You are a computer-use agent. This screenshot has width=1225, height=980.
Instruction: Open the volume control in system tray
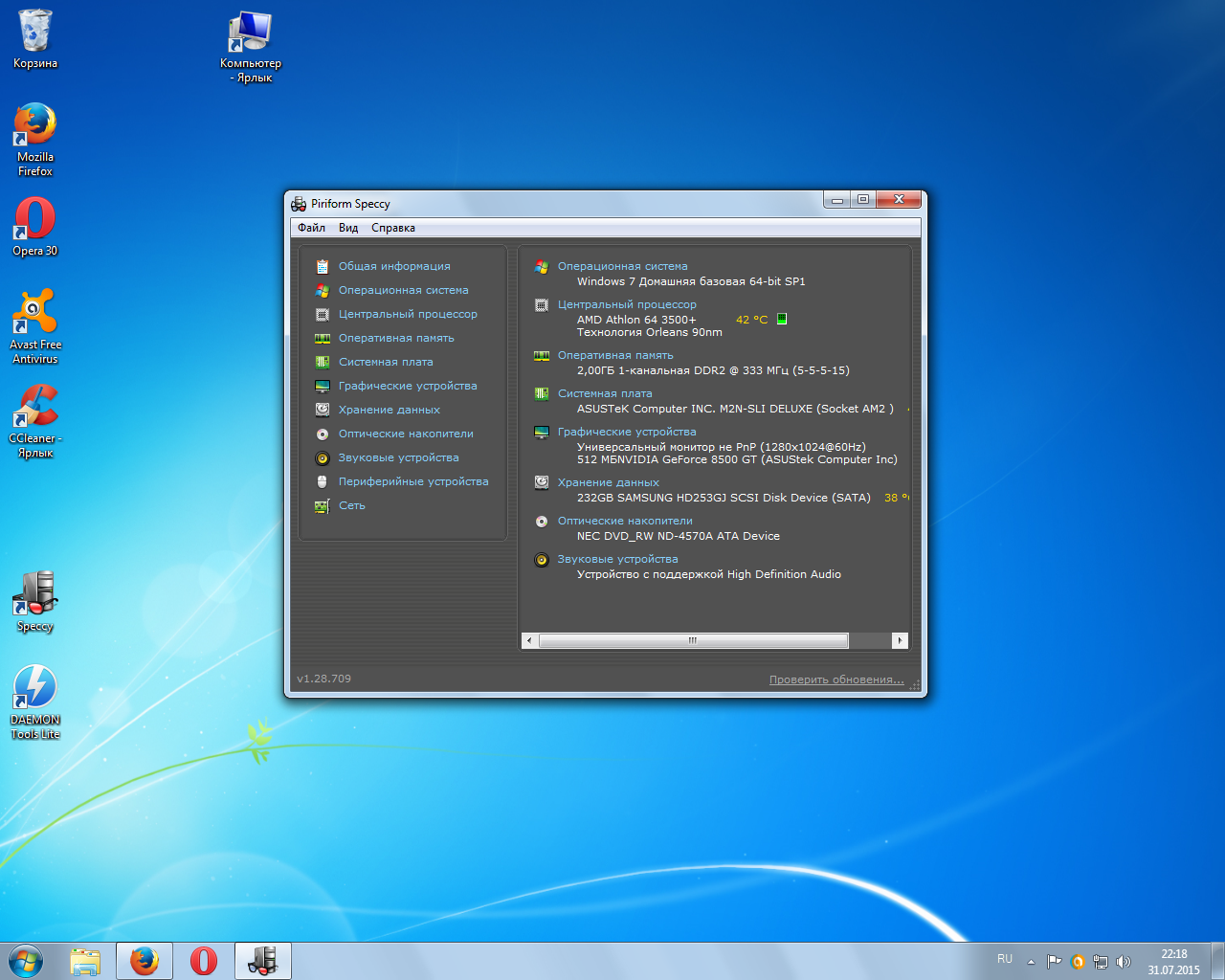click(x=1124, y=962)
